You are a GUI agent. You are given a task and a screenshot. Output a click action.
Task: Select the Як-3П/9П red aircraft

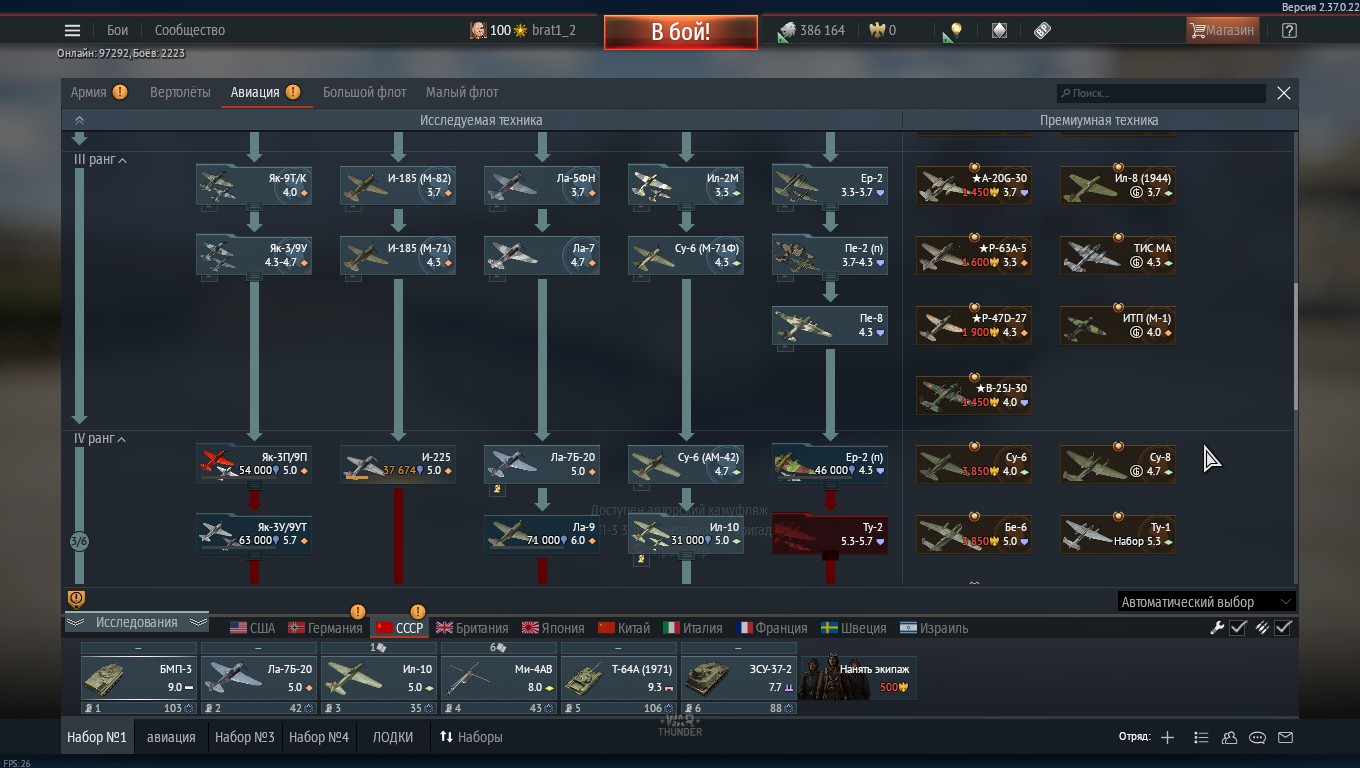point(254,464)
